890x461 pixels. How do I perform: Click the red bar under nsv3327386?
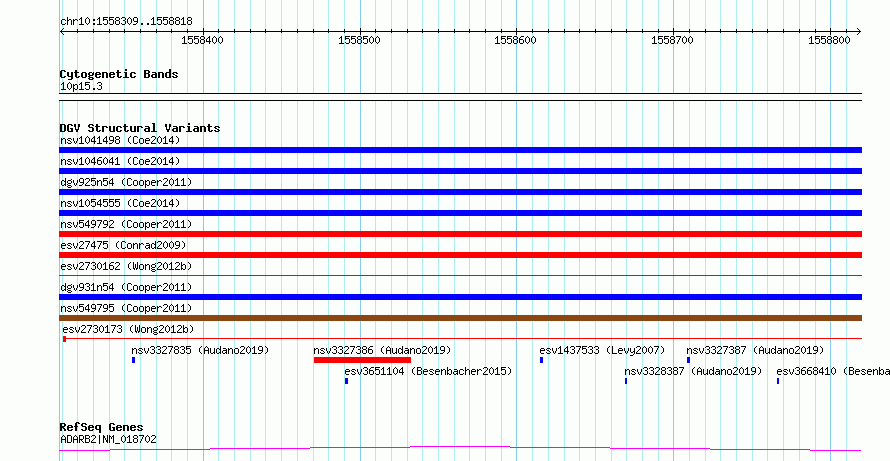(x=362, y=360)
